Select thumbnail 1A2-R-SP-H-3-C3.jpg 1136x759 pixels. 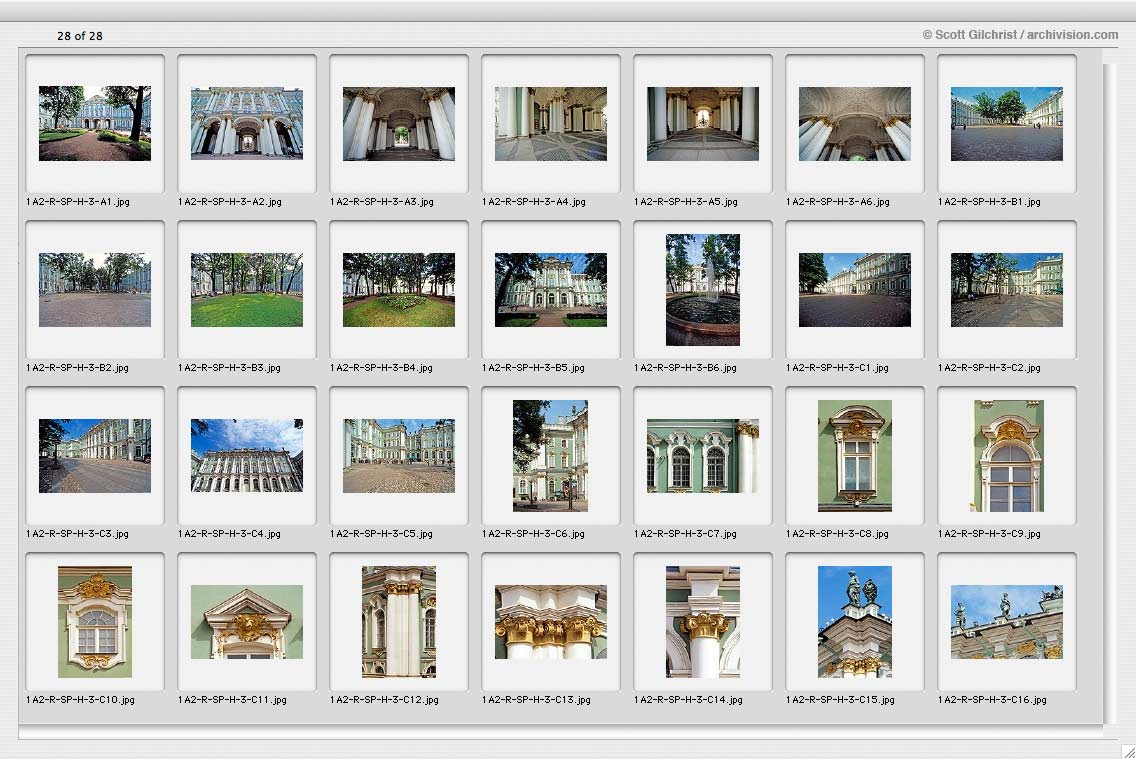click(x=95, y=456)
